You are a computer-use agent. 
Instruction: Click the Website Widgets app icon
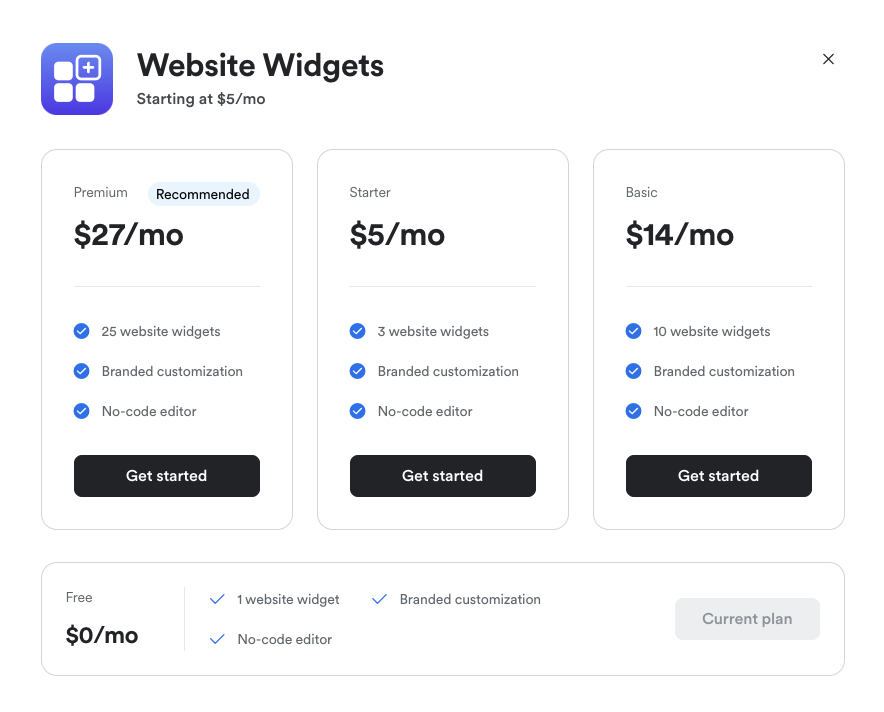click(77, 79)
